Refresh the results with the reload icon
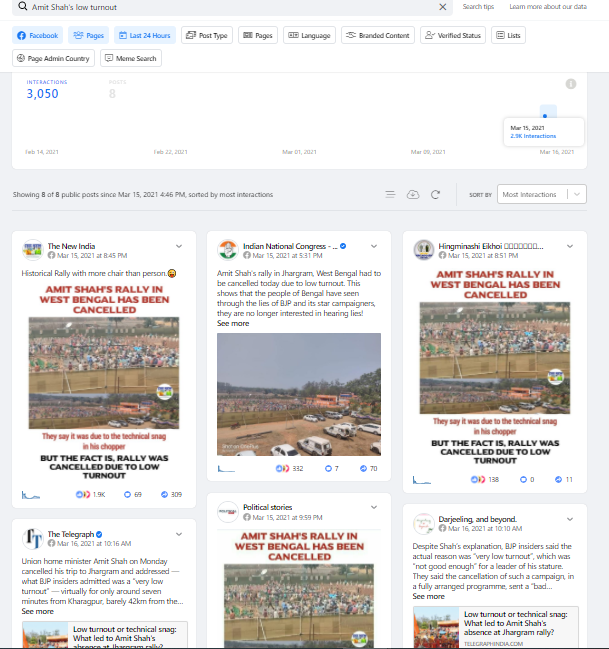 (435, 194)
